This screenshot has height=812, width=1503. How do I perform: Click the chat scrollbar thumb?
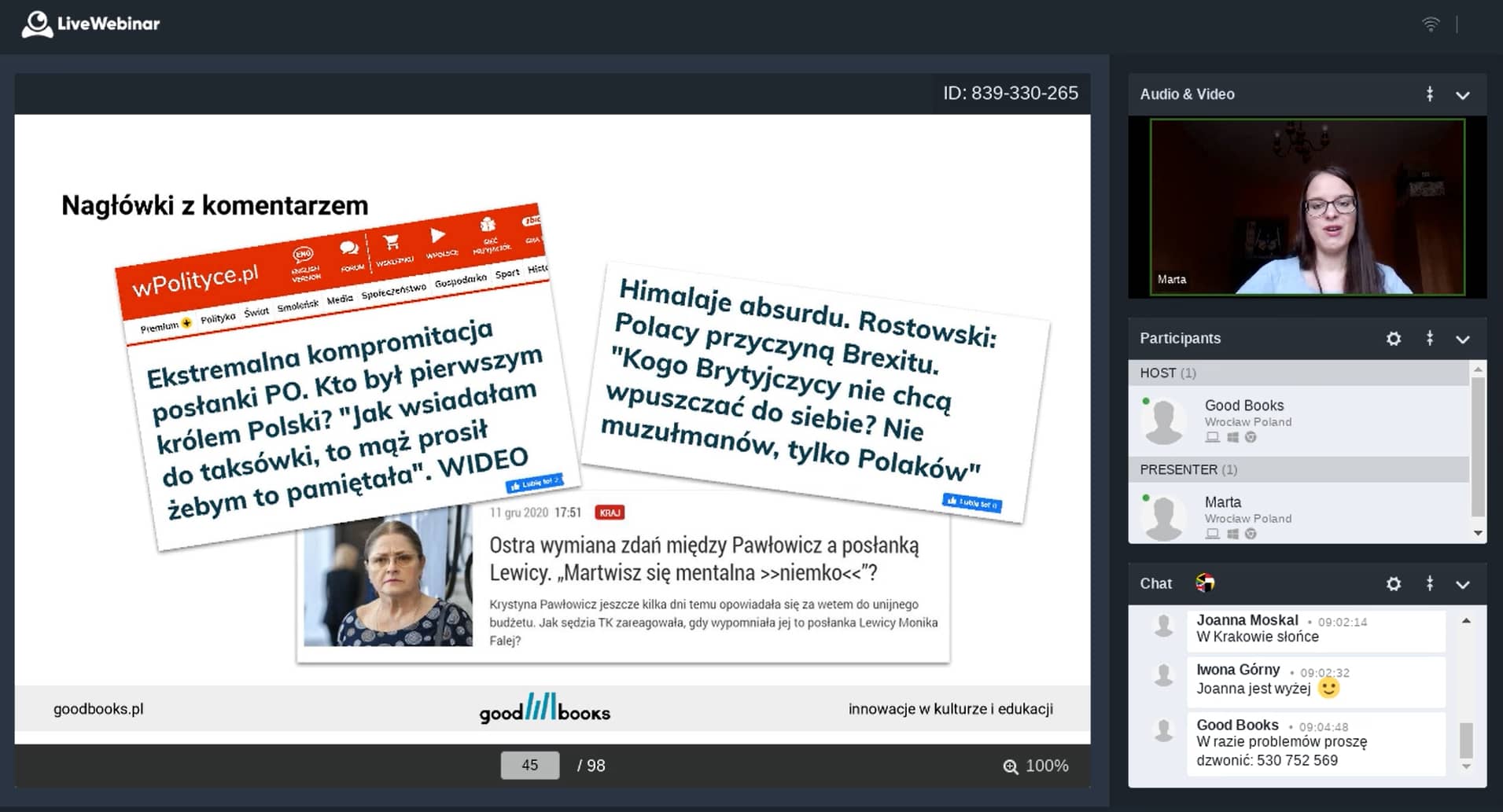pos(1466,740)
